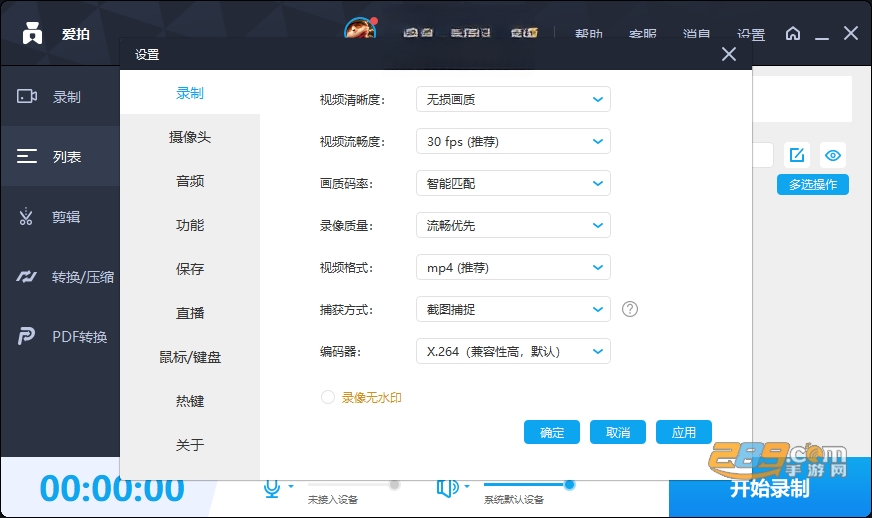
Task: Open speaker device dropdown arrow
Action: click(467, 486)
